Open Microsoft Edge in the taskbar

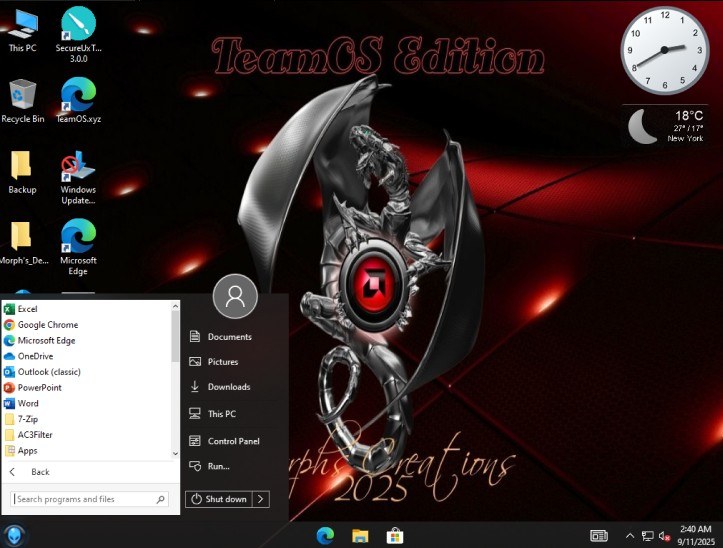(326, 536)
